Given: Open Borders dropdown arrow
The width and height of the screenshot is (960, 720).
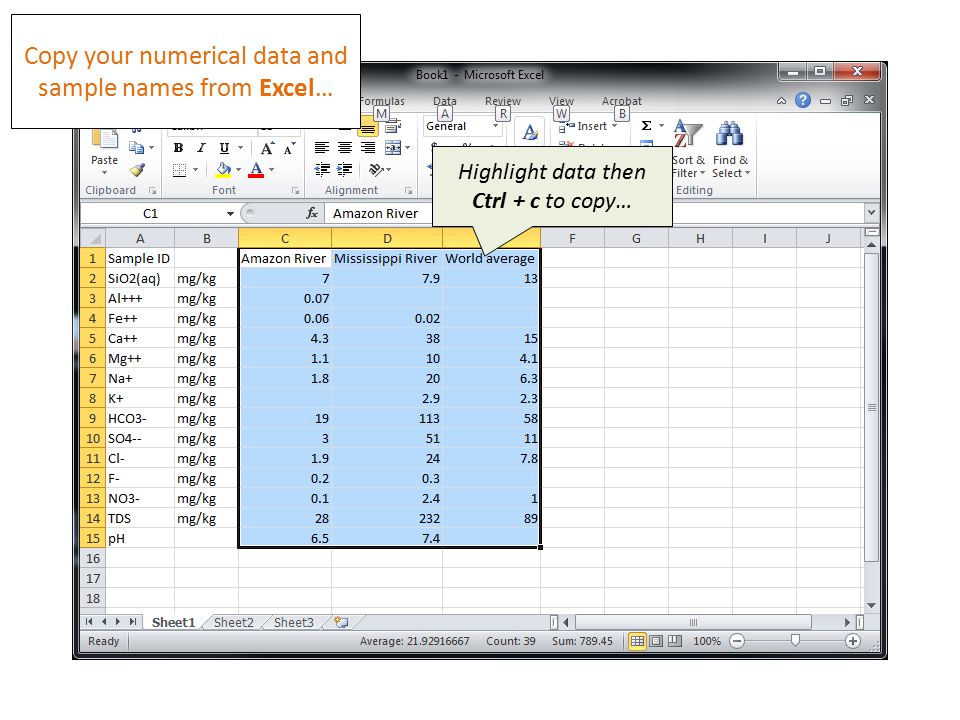Looking at the screenshot, I should pos(195,170).
